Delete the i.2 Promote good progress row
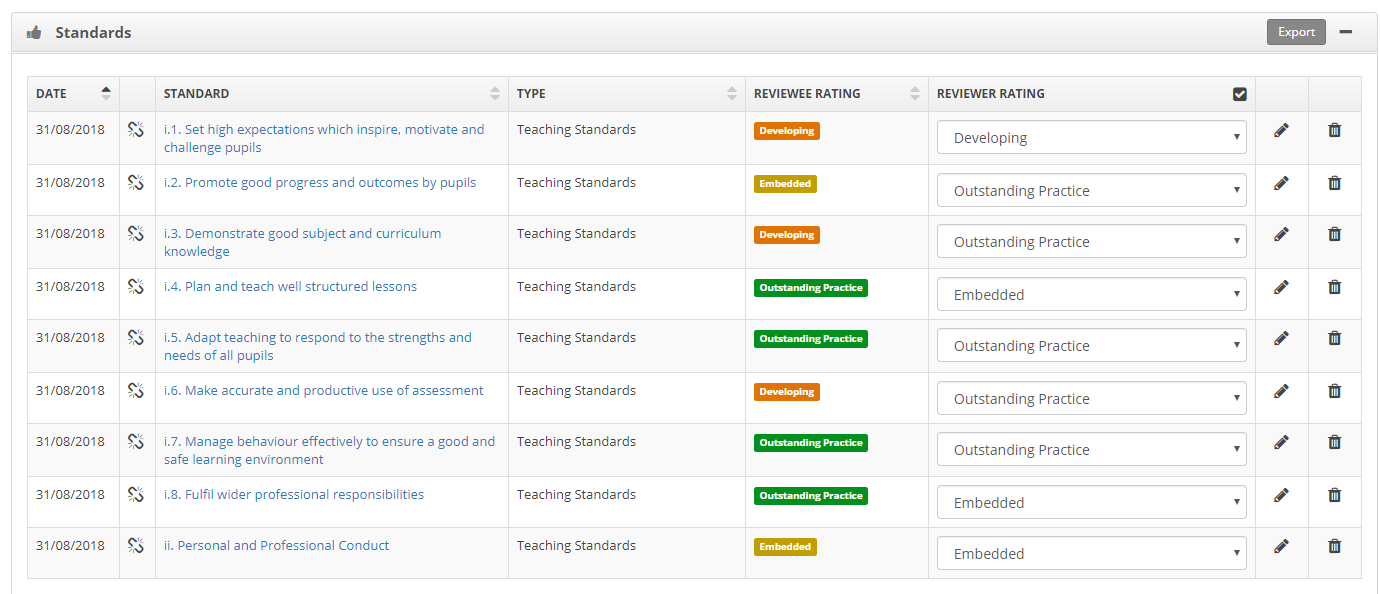The height and width of the screenshot is (594, 1380). point(1334,183)
